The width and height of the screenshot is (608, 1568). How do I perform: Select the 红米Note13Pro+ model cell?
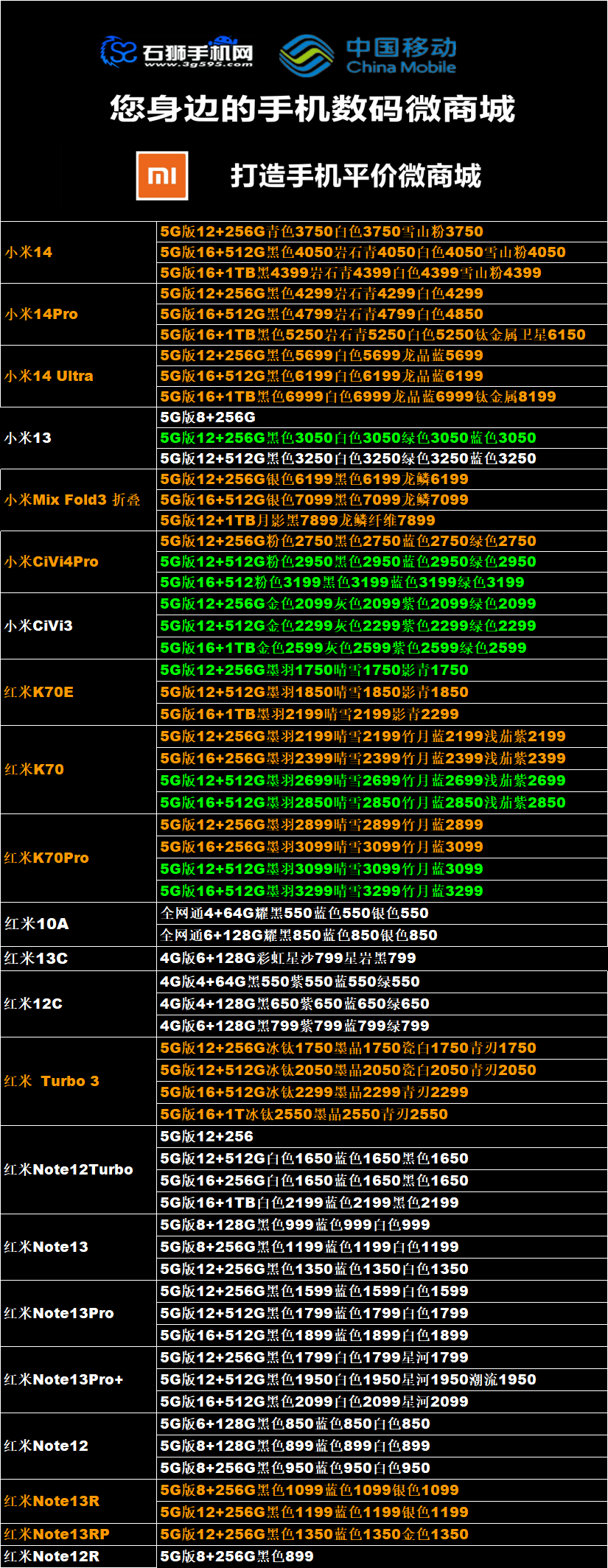pyautogui.click(x=79, y=1379)
